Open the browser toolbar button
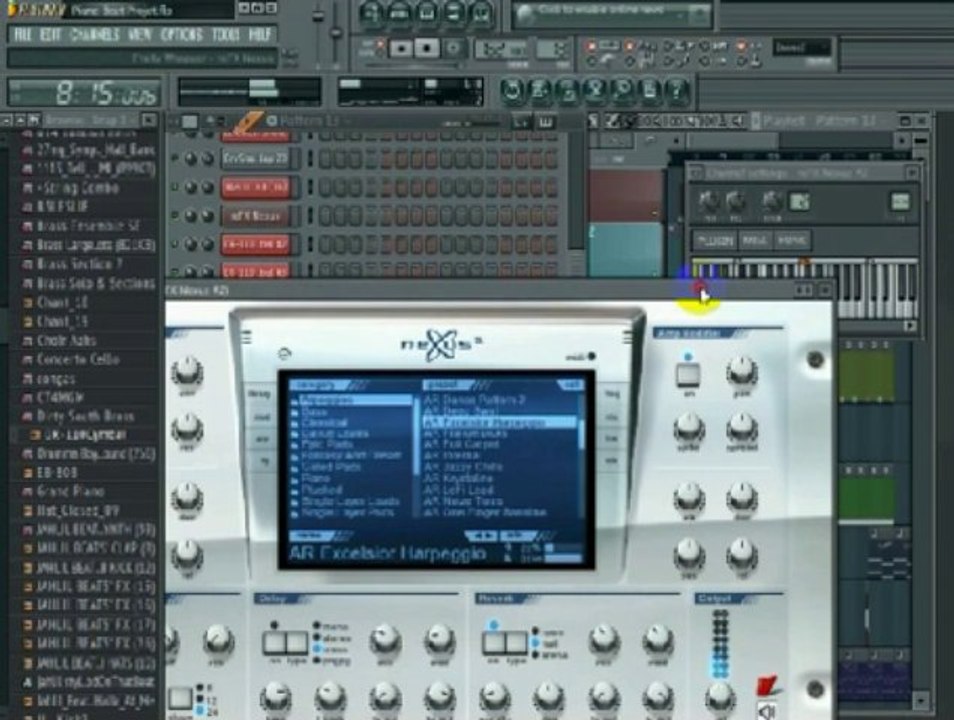This screenshot has height=720, width=954. [454, 12]
